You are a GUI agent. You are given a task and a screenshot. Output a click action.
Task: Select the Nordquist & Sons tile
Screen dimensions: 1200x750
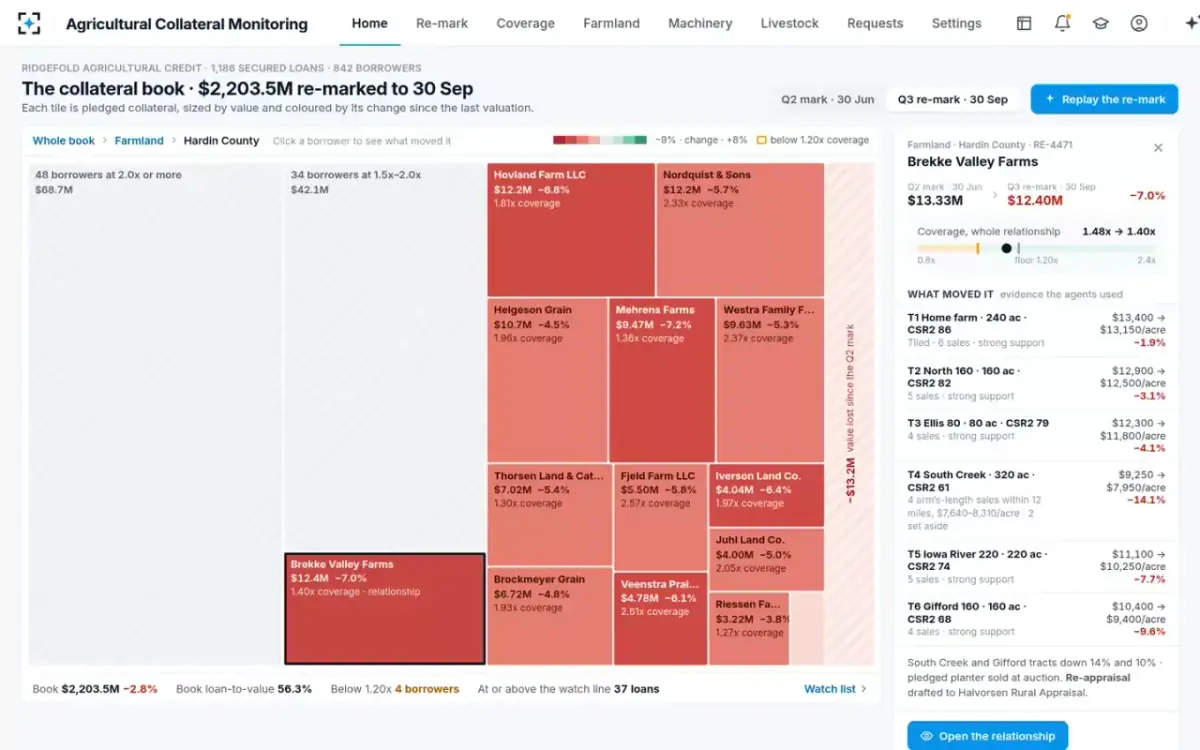click(741, 230)
